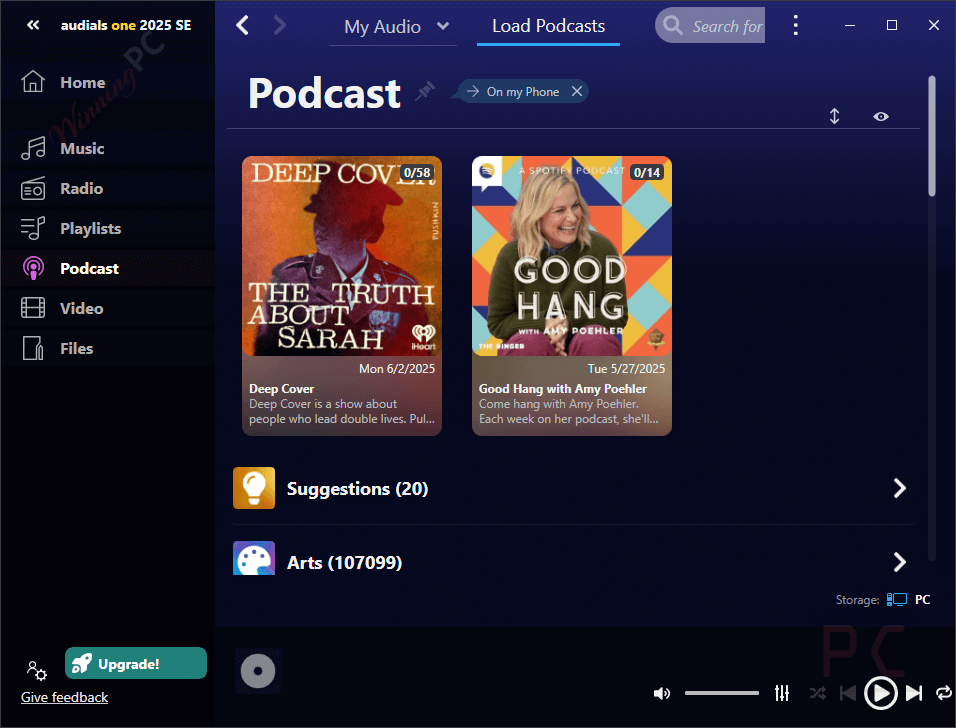Collapse the sidebar with double-arrow icon

[33, 25]
